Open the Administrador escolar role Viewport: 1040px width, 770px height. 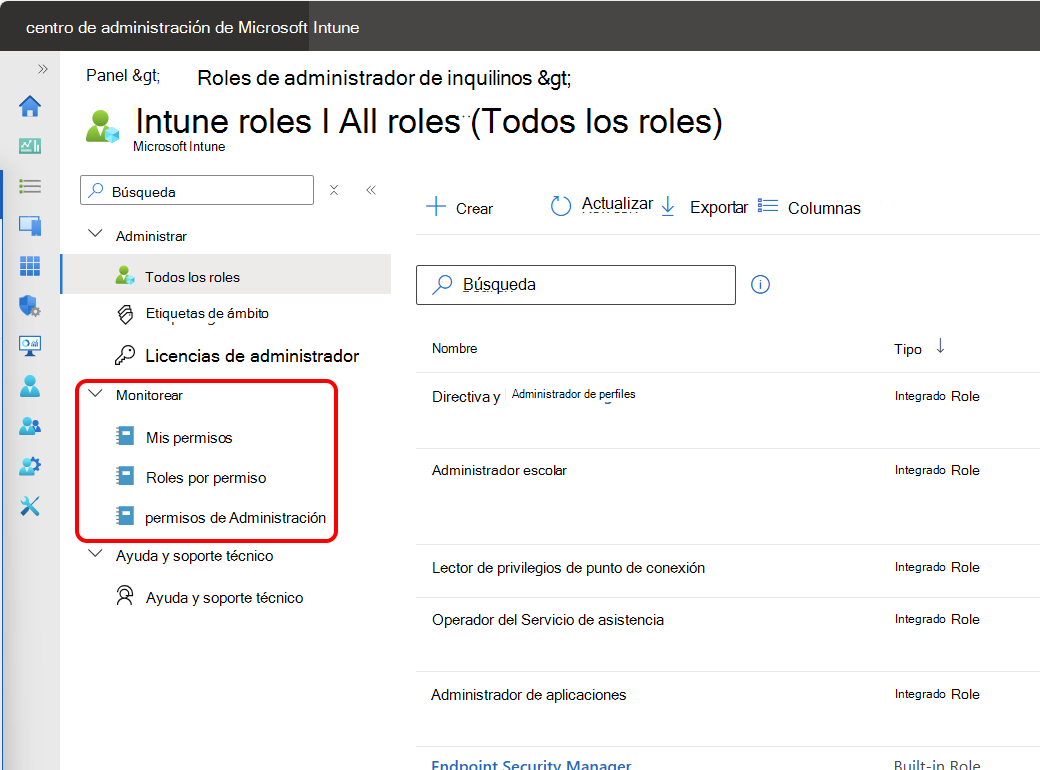499,470
